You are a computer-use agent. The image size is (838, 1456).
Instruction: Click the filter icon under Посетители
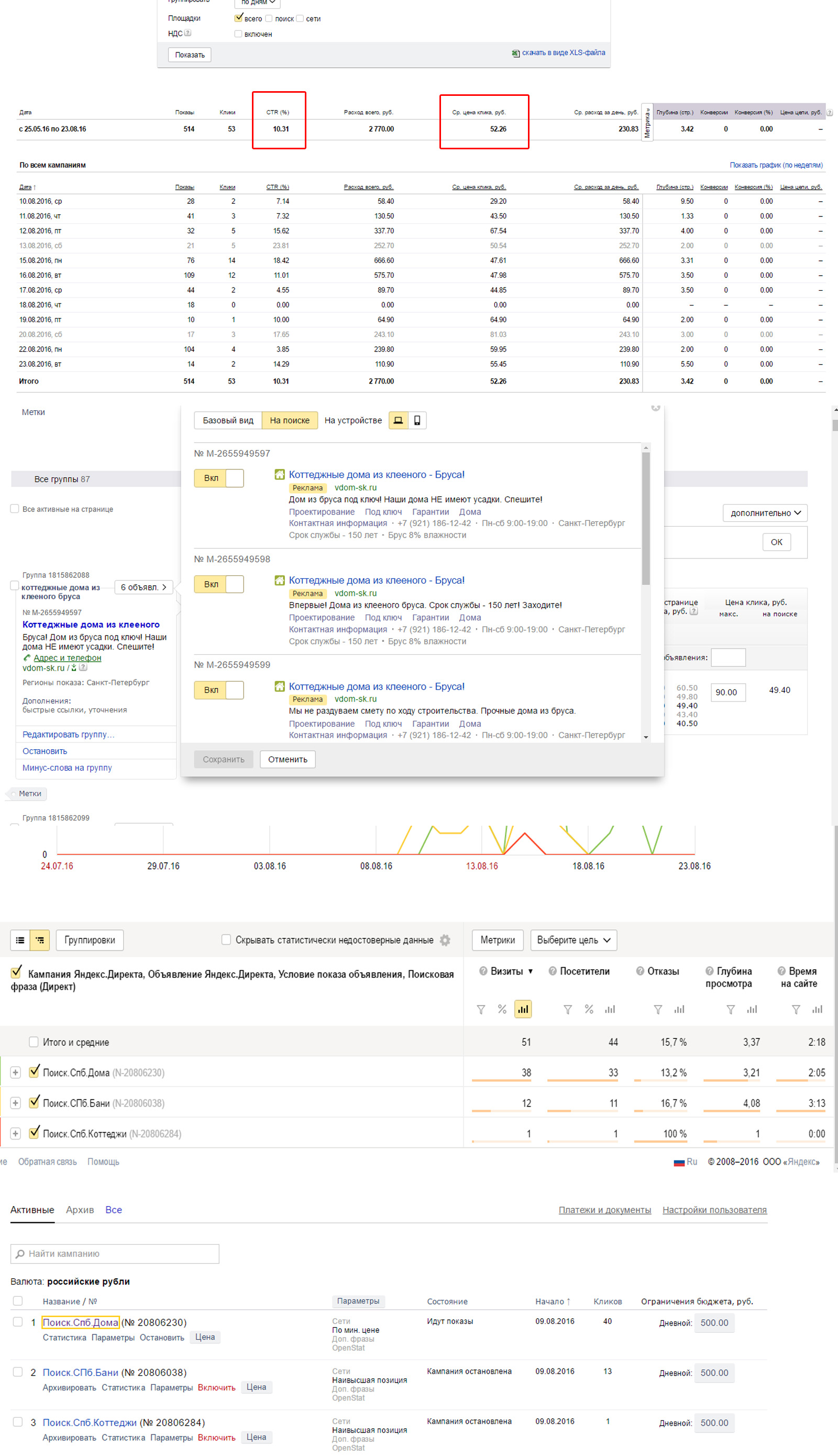[x=568, y=1009]
